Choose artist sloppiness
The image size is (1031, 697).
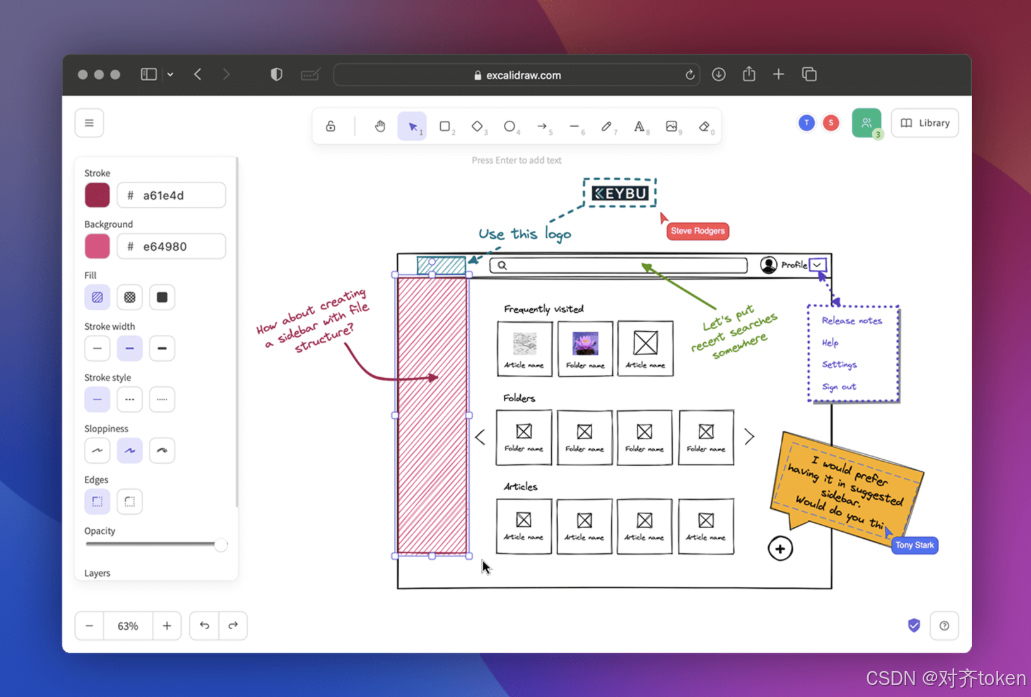coord(130,450)
